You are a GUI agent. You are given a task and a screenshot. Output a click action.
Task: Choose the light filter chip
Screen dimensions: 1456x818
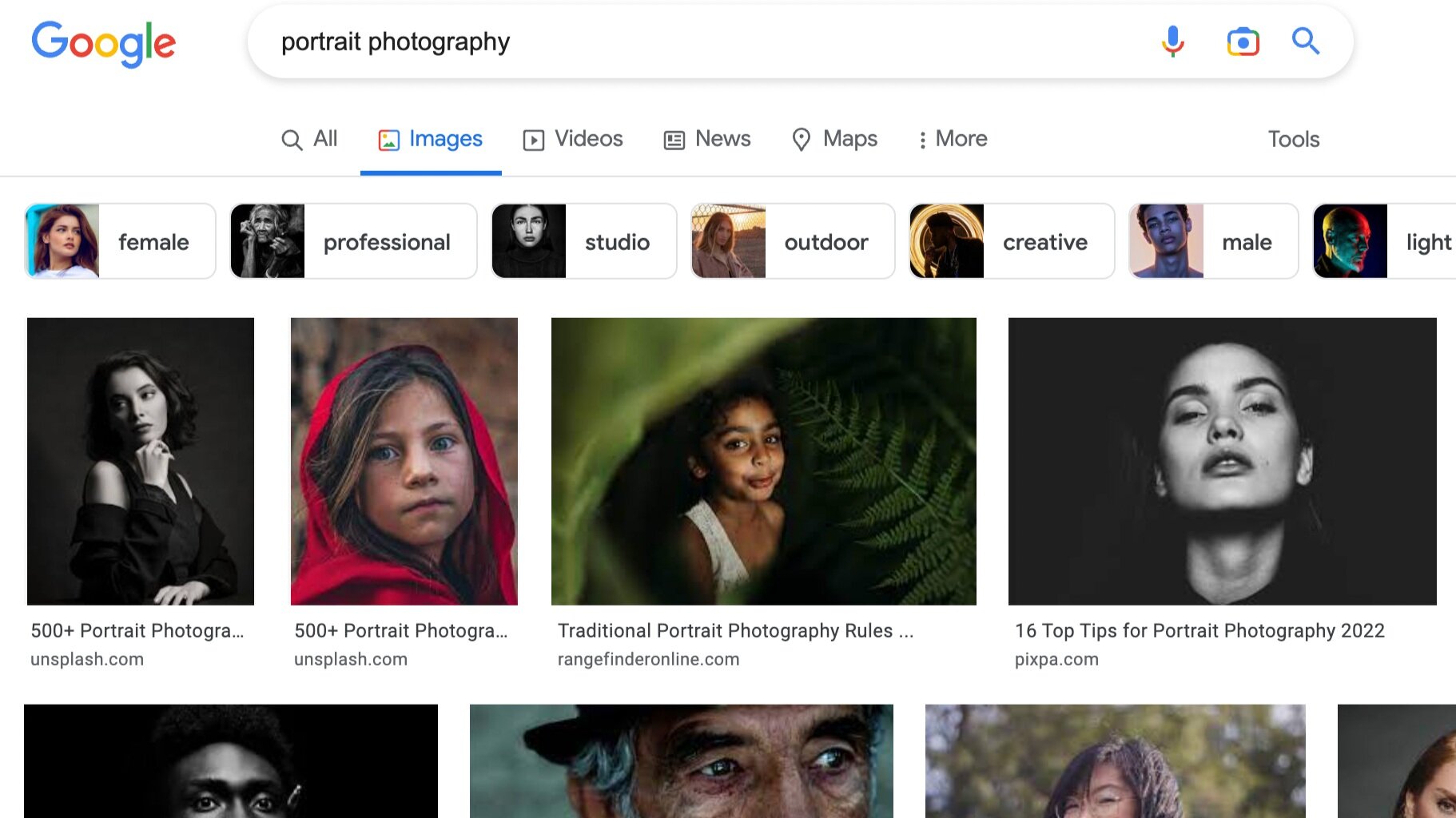(1385, 241)
